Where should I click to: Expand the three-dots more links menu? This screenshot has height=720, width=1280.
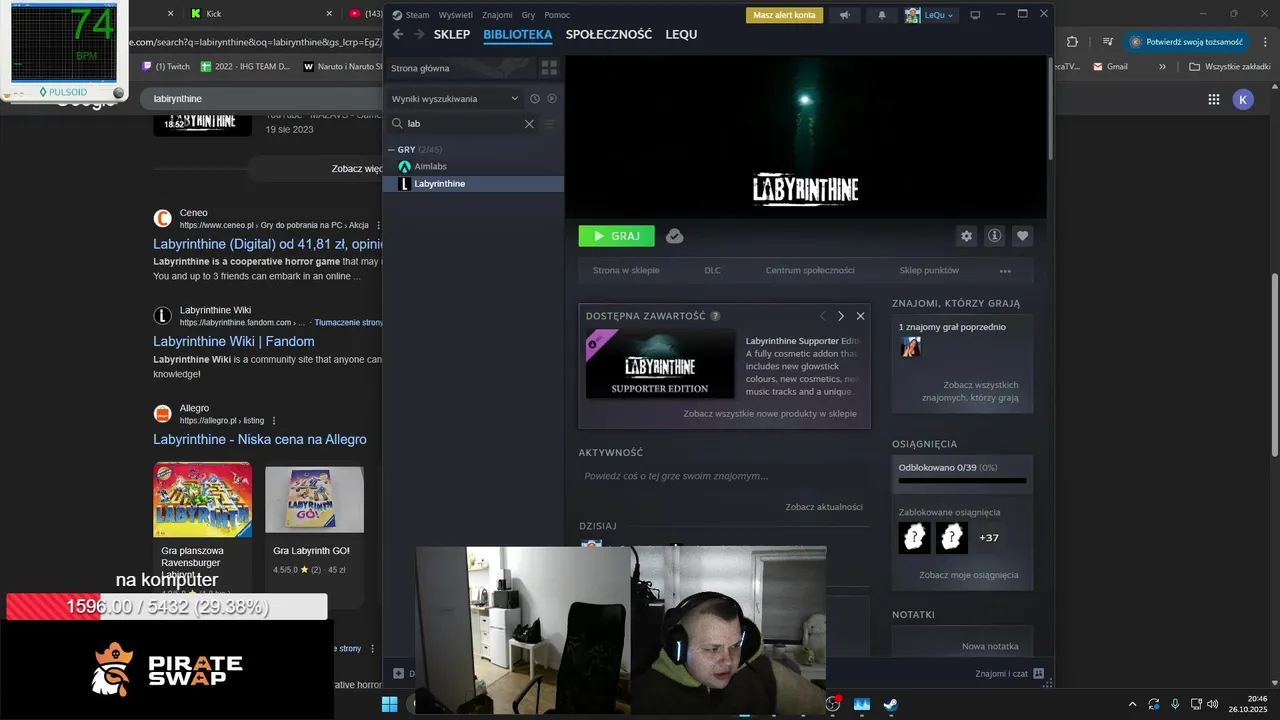pos(1005,271)
